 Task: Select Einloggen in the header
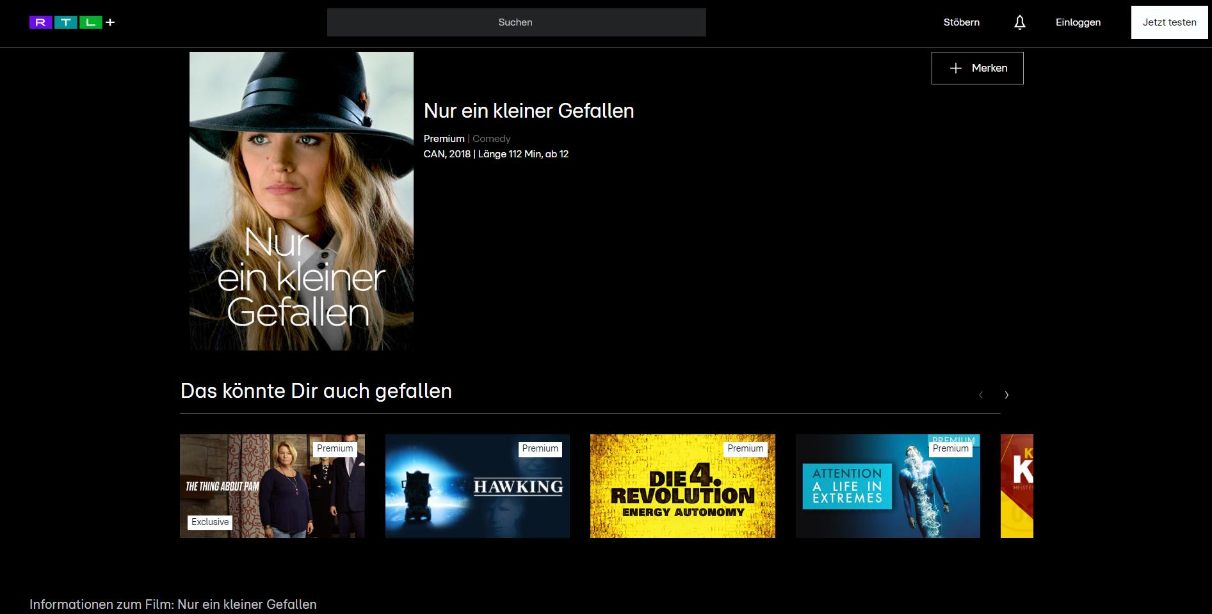tap(1077, 22)
